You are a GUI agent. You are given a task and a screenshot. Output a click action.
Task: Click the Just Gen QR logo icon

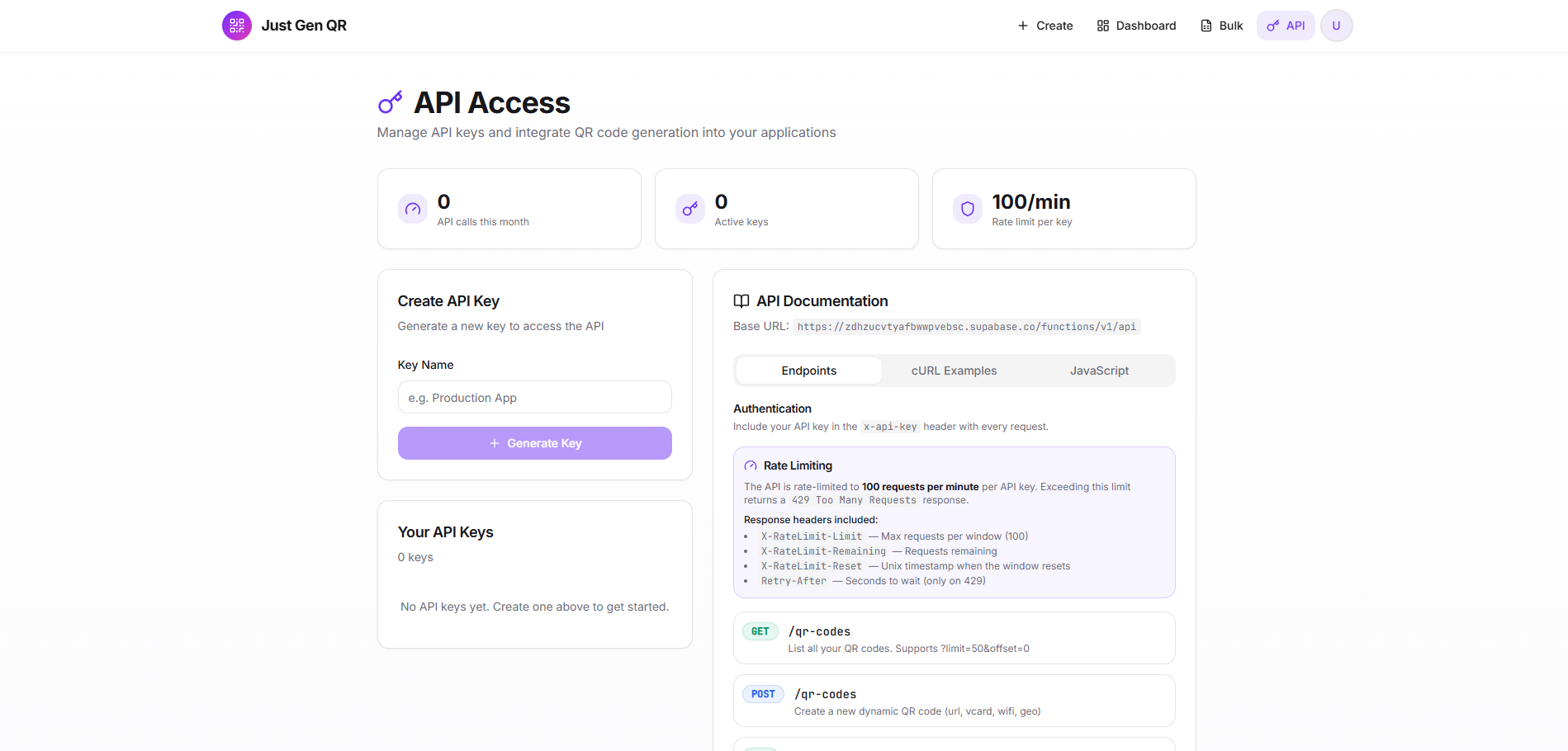coord(237,26)
